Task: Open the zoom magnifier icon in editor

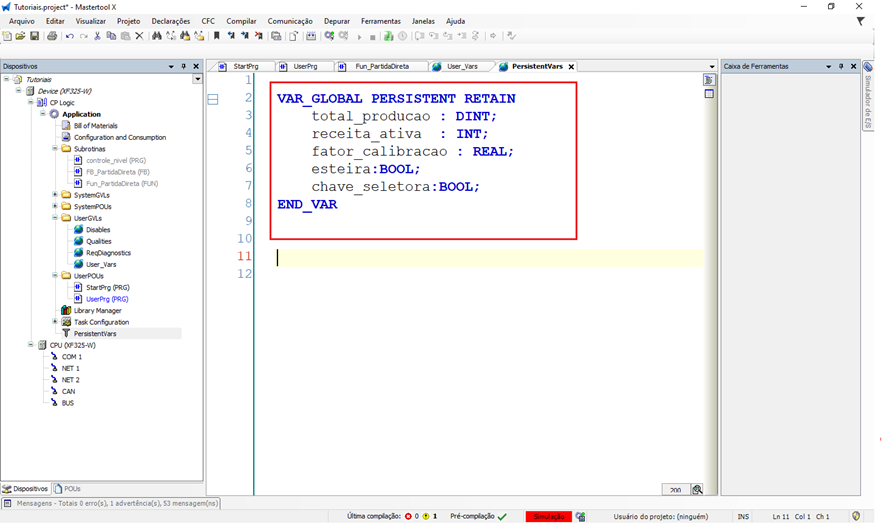Action: 697,489
